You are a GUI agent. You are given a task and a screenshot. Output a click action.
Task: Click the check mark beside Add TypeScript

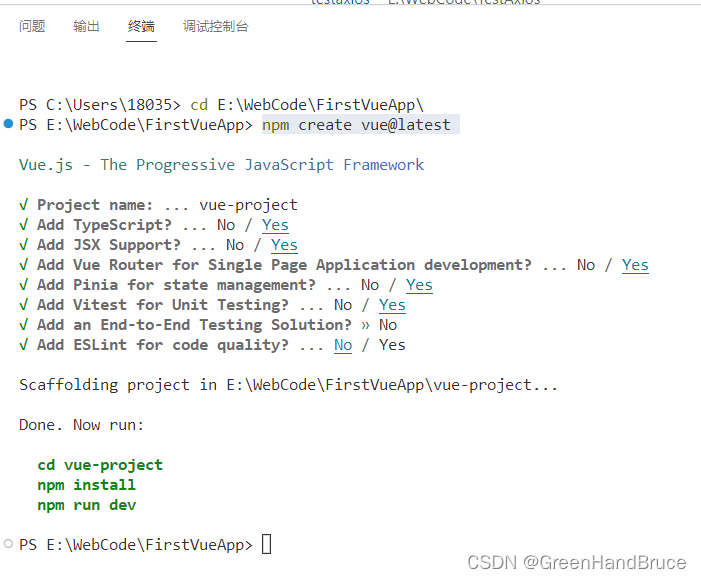click(x=24, y=225)
